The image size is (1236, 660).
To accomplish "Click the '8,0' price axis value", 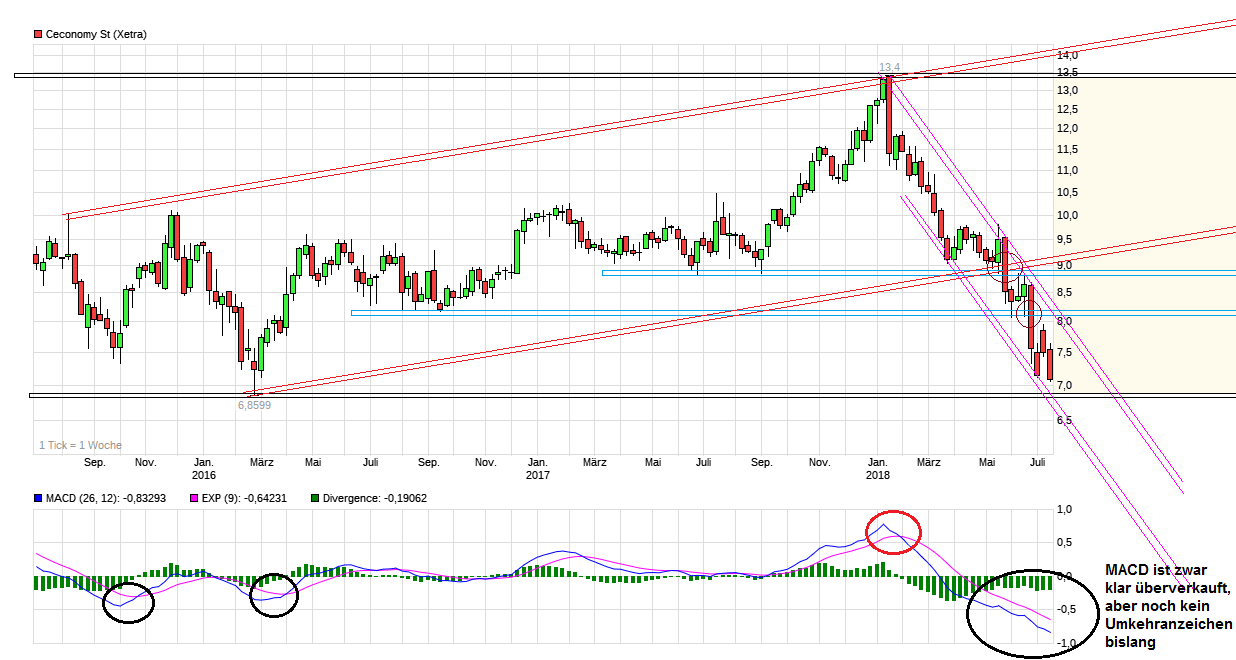I will tap(1064, 321).
